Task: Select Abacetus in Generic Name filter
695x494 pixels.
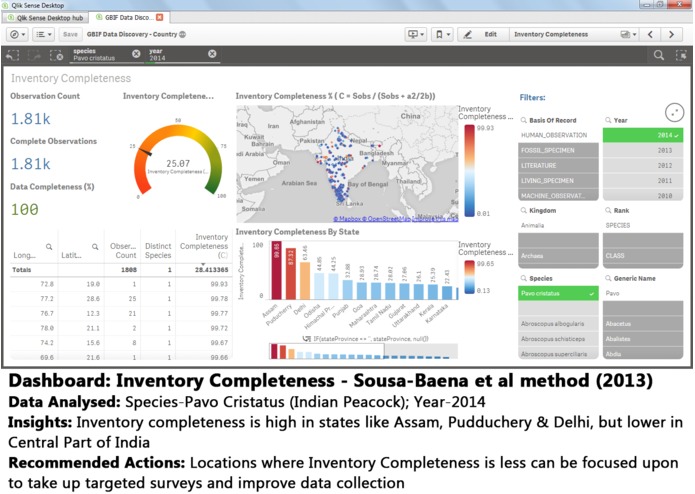Action: [x=643, y=324]
